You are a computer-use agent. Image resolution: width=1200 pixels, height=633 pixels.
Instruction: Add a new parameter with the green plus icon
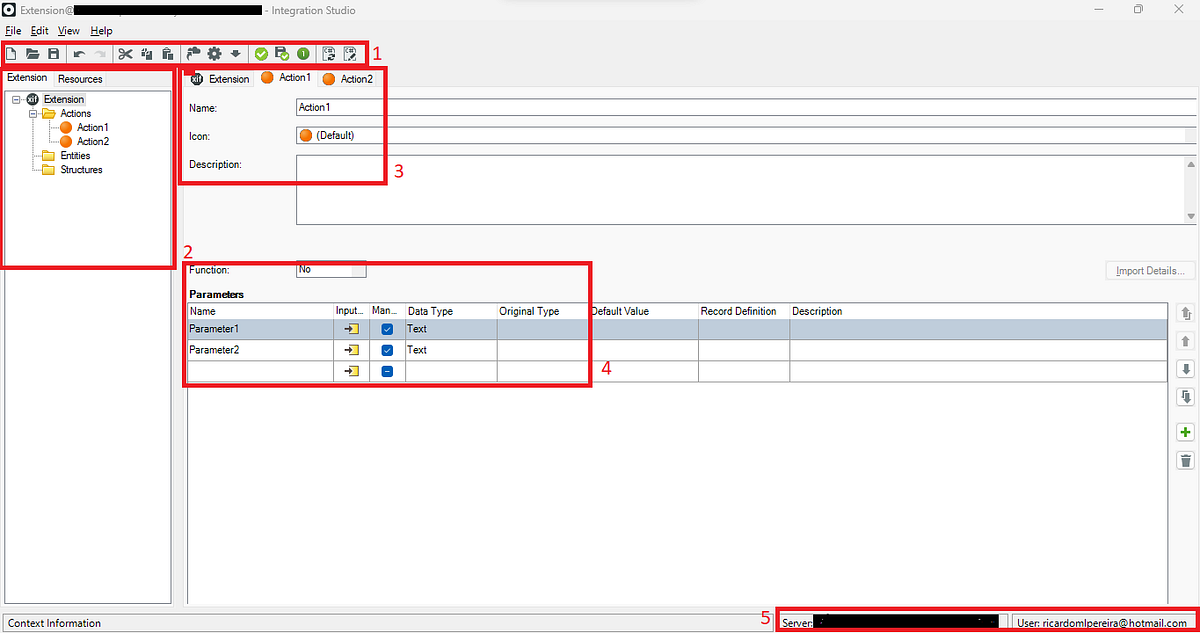(1185, 432)
